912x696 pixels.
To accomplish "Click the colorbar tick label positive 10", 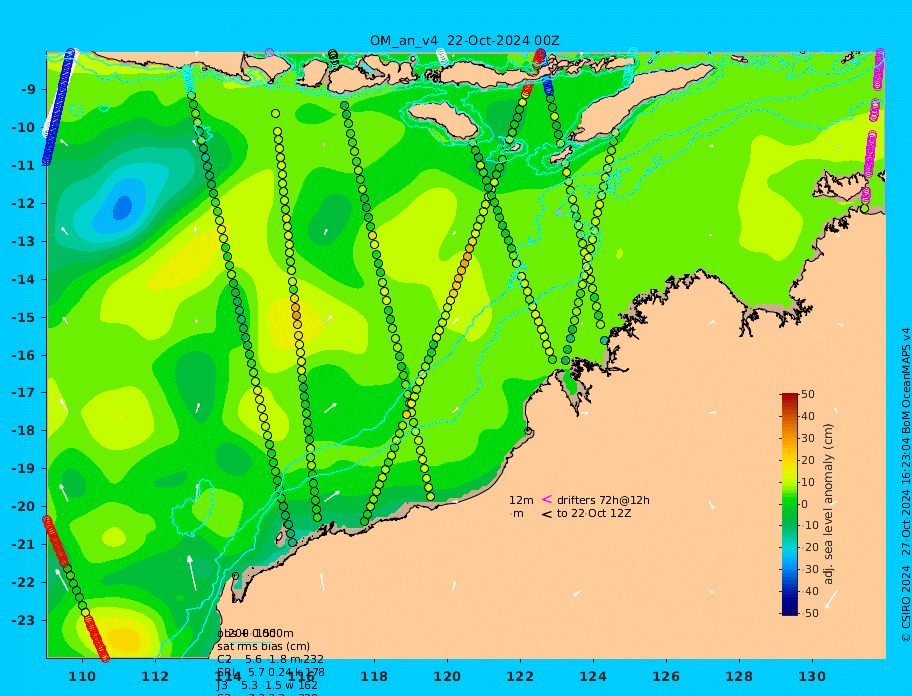I will [x=808, y=482].
